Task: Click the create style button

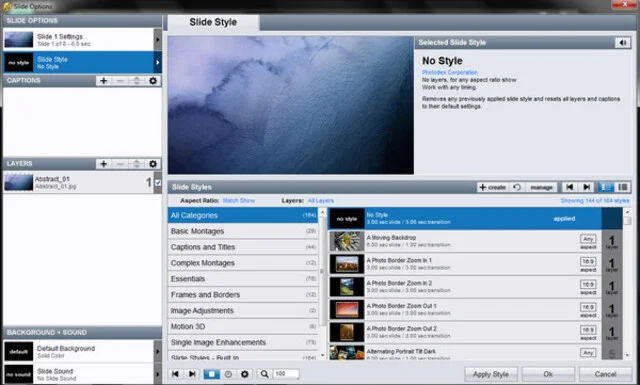Action: [493, 187]
